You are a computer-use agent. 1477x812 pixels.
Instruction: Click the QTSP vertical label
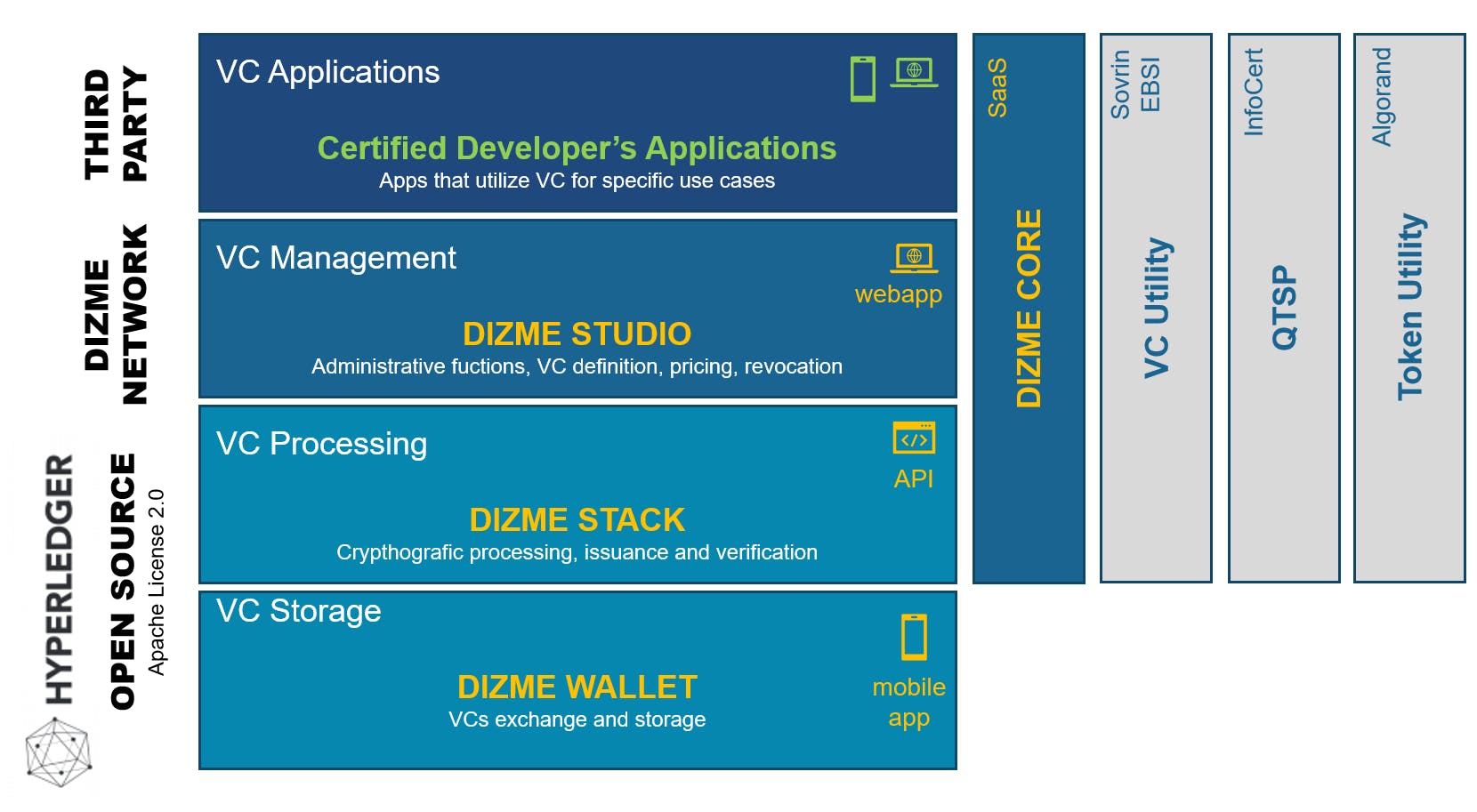coord(1284,309)
